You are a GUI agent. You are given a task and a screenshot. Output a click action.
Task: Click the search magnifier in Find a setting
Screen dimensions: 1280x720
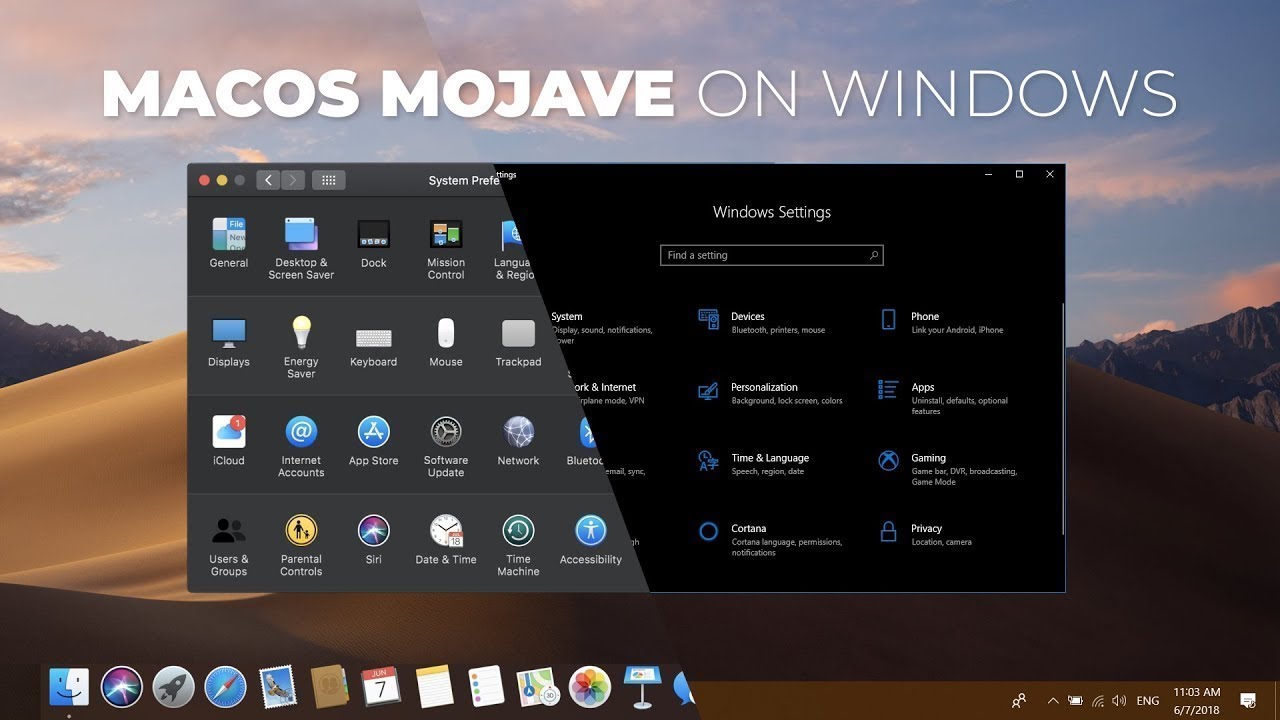[873, 255]
